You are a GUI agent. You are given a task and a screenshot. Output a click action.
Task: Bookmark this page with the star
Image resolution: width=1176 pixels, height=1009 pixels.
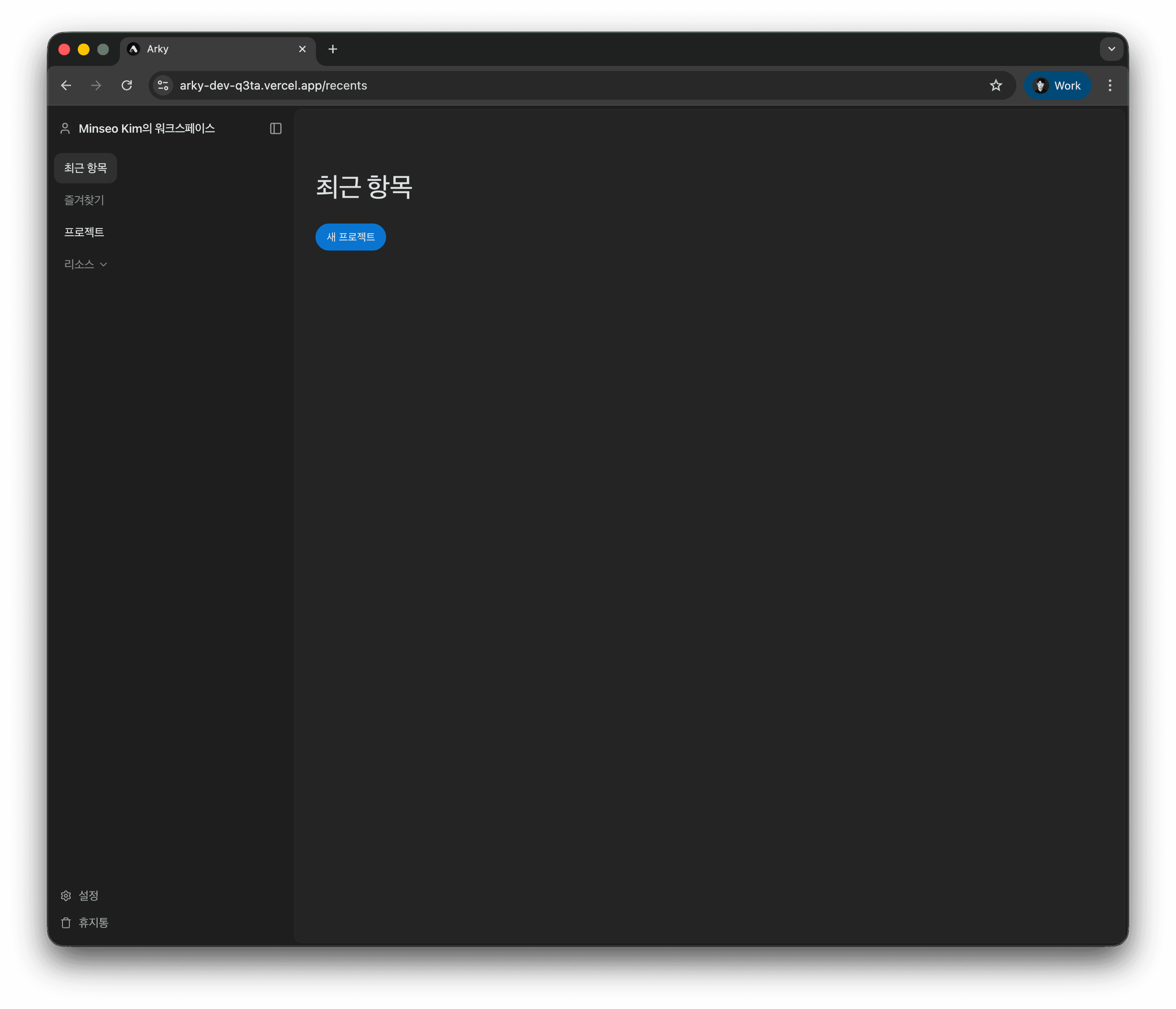pos(996,86)
